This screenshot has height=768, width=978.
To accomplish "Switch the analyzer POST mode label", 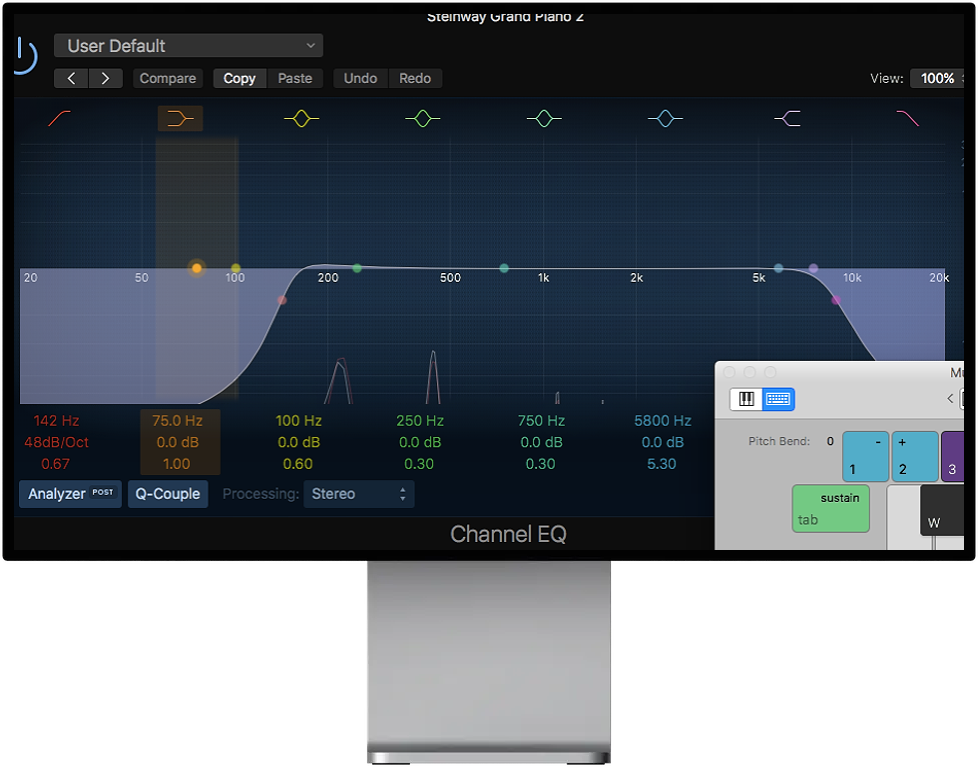I will click(x=103, y=492).
